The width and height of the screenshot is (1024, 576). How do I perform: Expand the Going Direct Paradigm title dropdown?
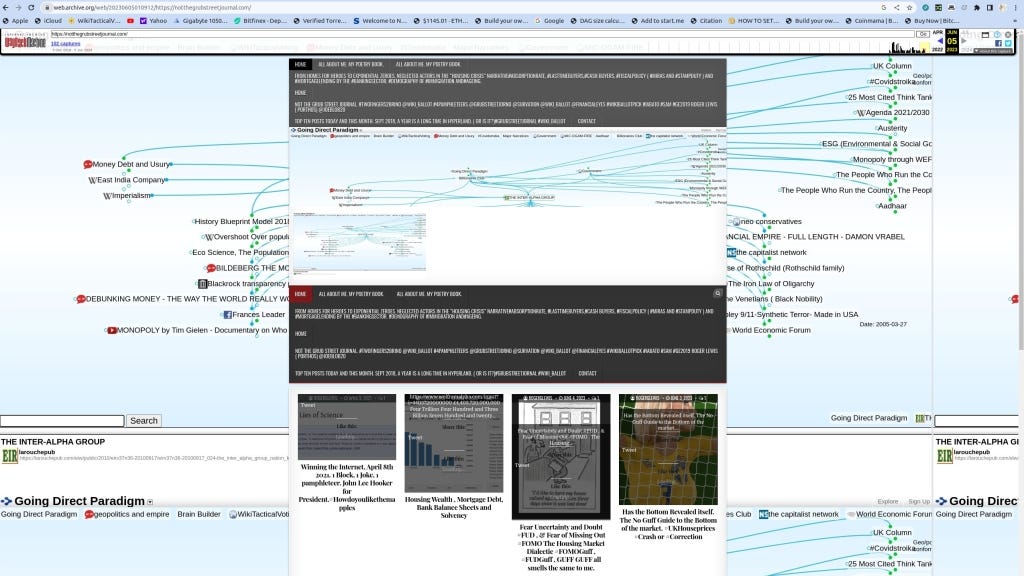[x=150, y=502]
